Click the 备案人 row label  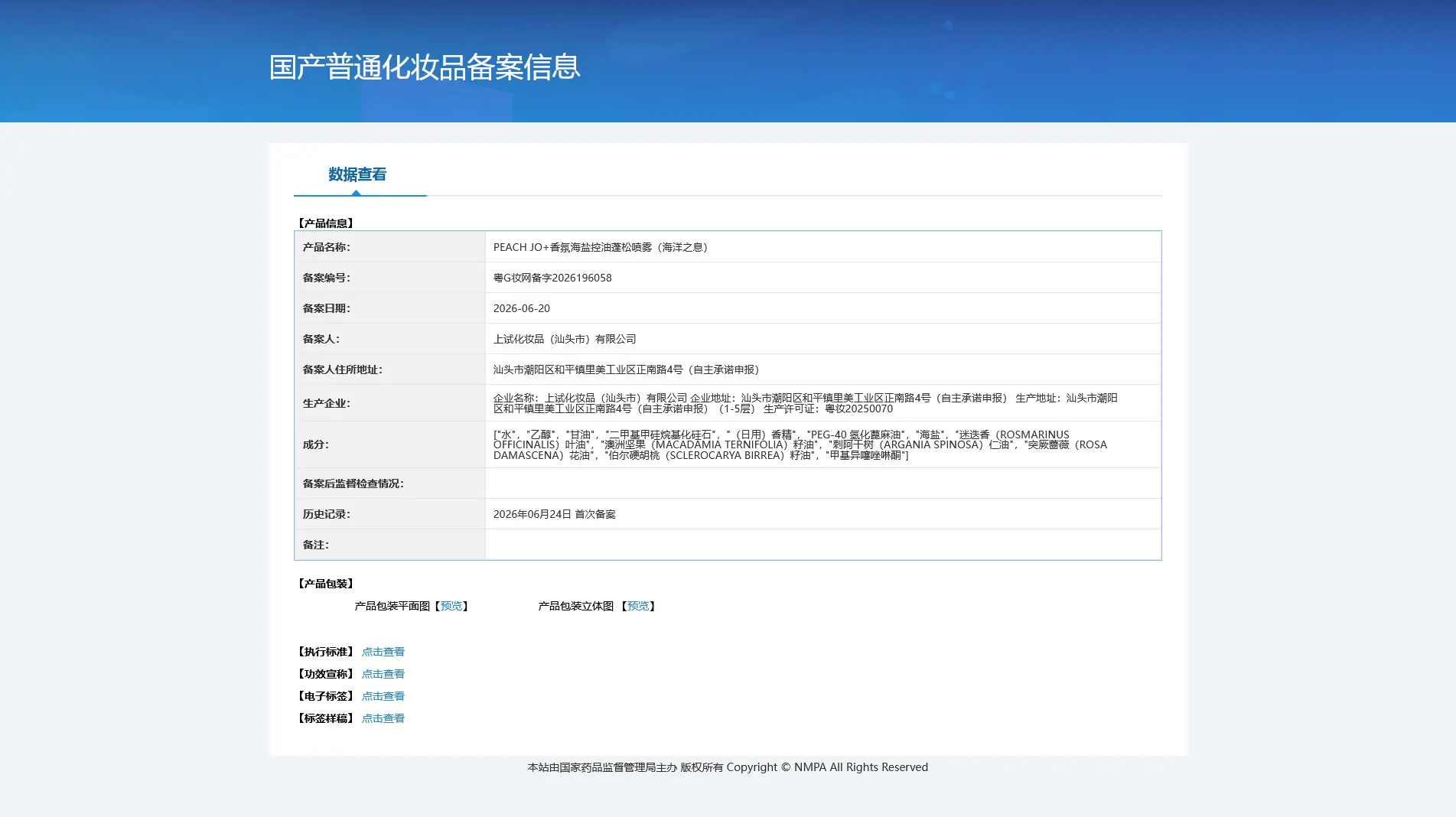pyautogui.click(x=321, y=339)
